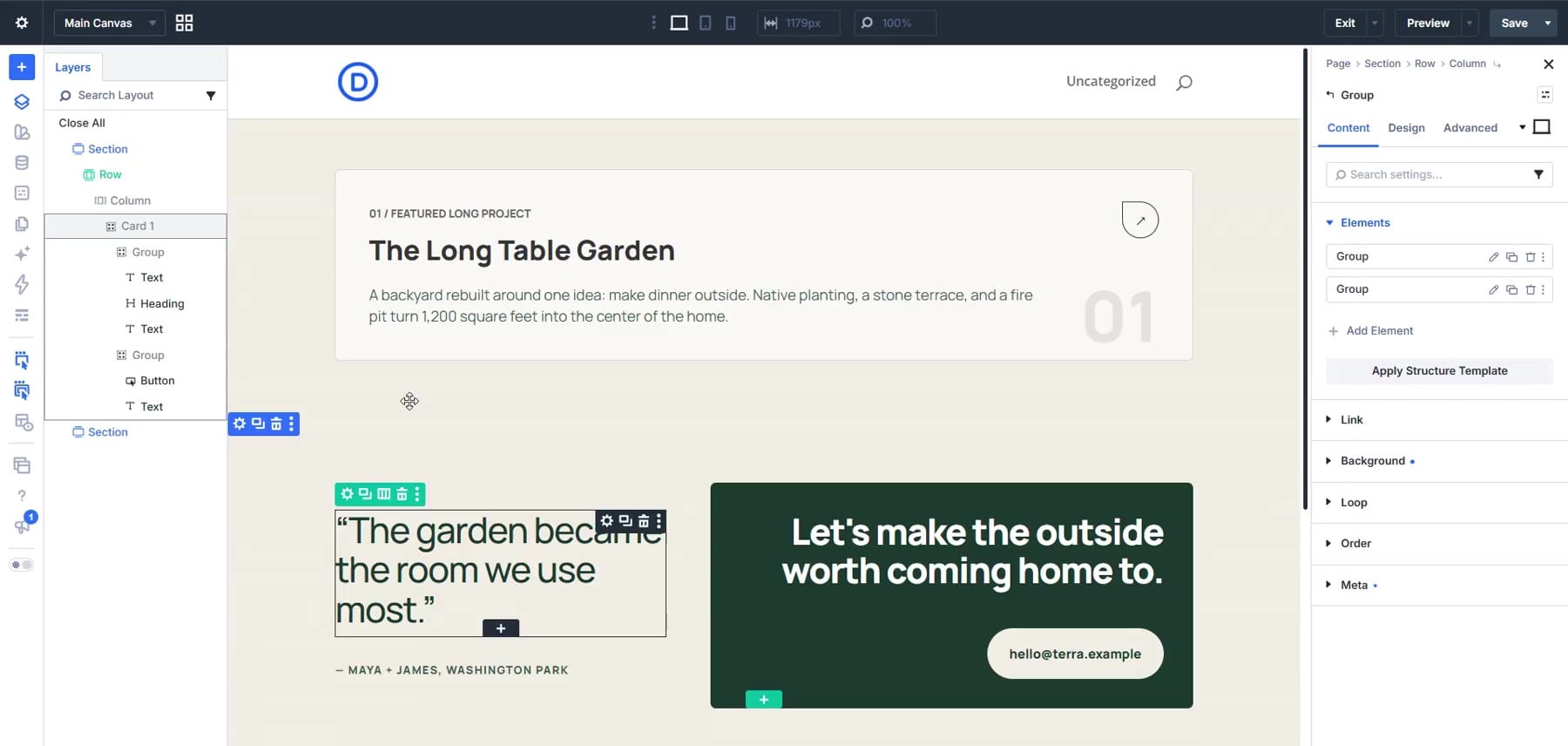
Task: Open the Main Canvas dropdown
Action: (109, 23)
